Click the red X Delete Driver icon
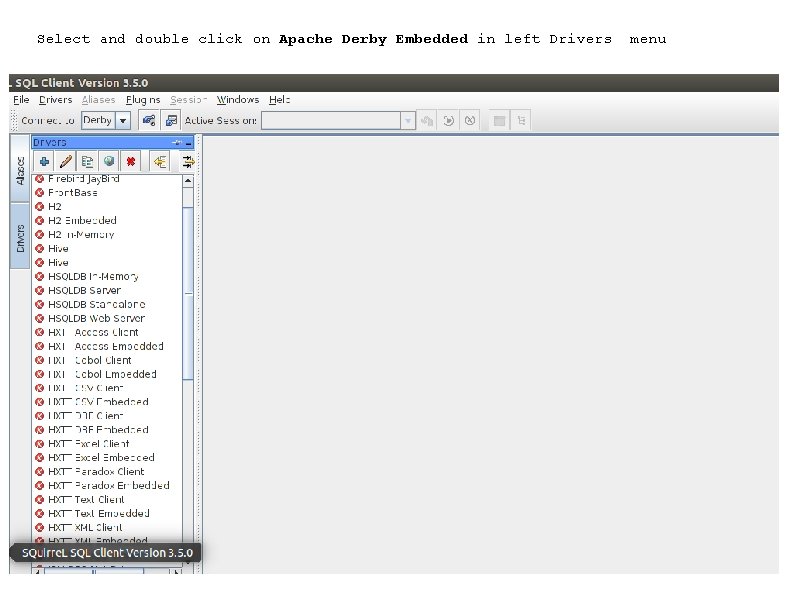This screenshot has width=794, height=595. click(x=131, y=162)
